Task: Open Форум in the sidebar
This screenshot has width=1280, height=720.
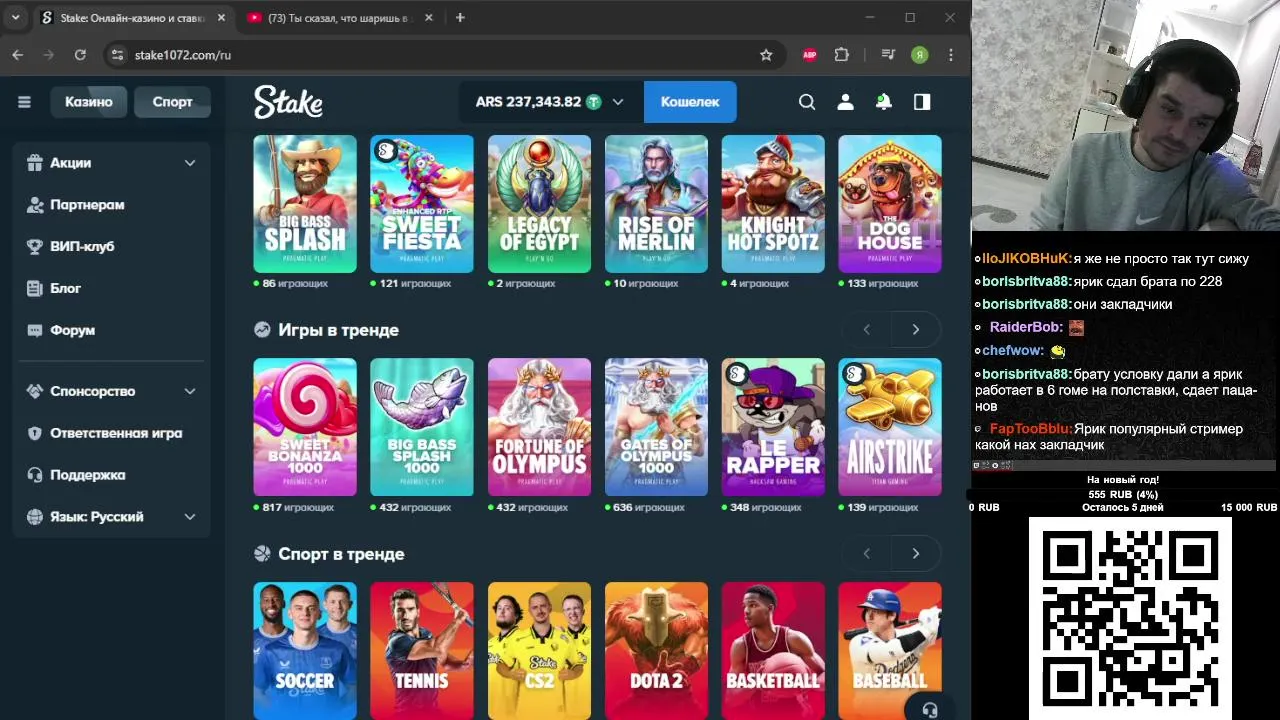Action: 112,330
